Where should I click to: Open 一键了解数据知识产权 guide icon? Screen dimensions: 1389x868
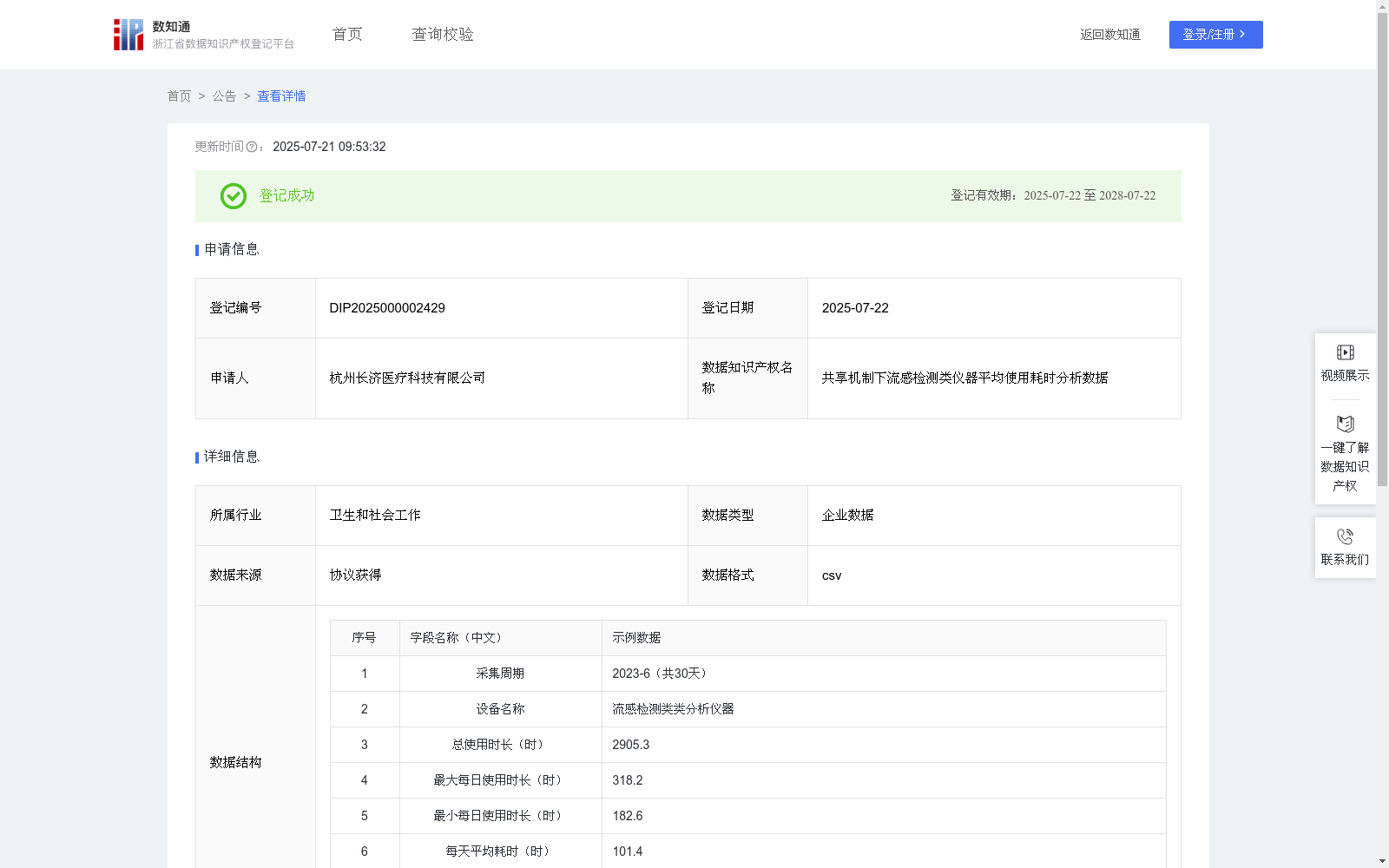[1345, 424]
